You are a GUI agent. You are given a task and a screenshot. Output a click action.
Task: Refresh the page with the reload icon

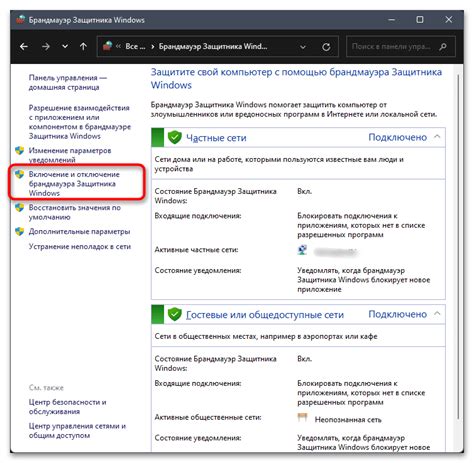(326, 47)
